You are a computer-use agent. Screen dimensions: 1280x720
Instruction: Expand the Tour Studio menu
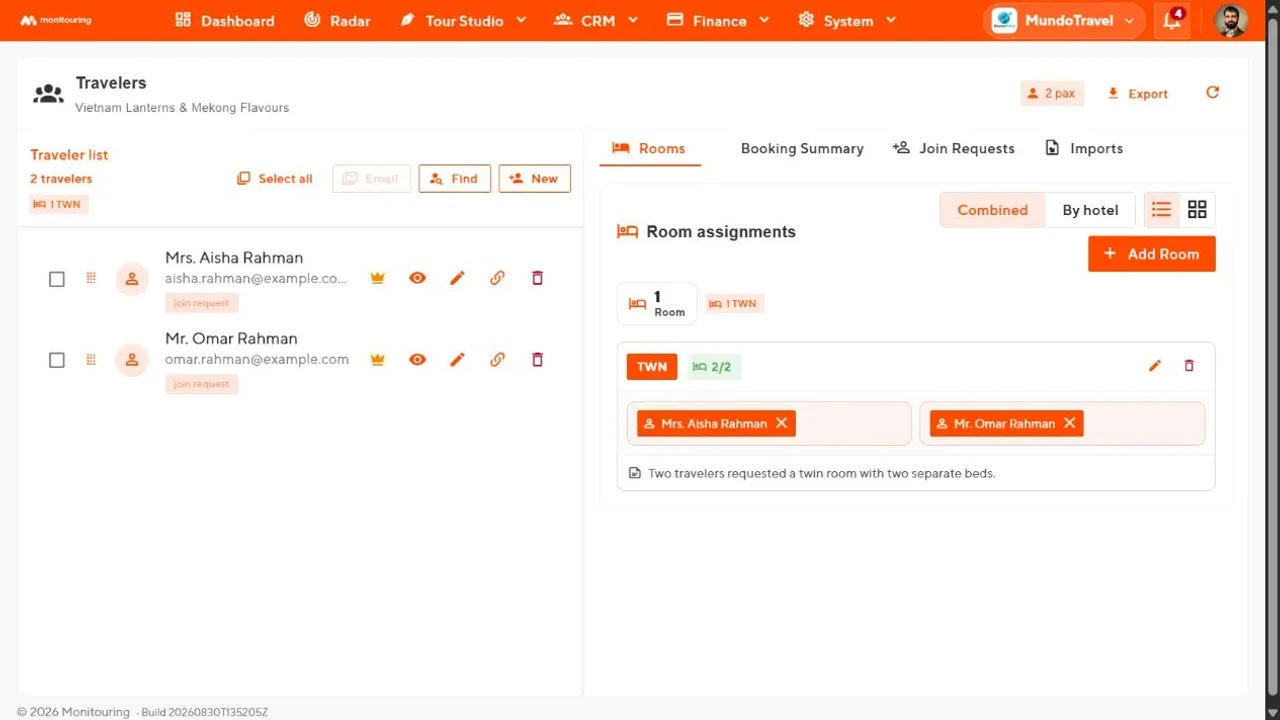click(463, 20)
